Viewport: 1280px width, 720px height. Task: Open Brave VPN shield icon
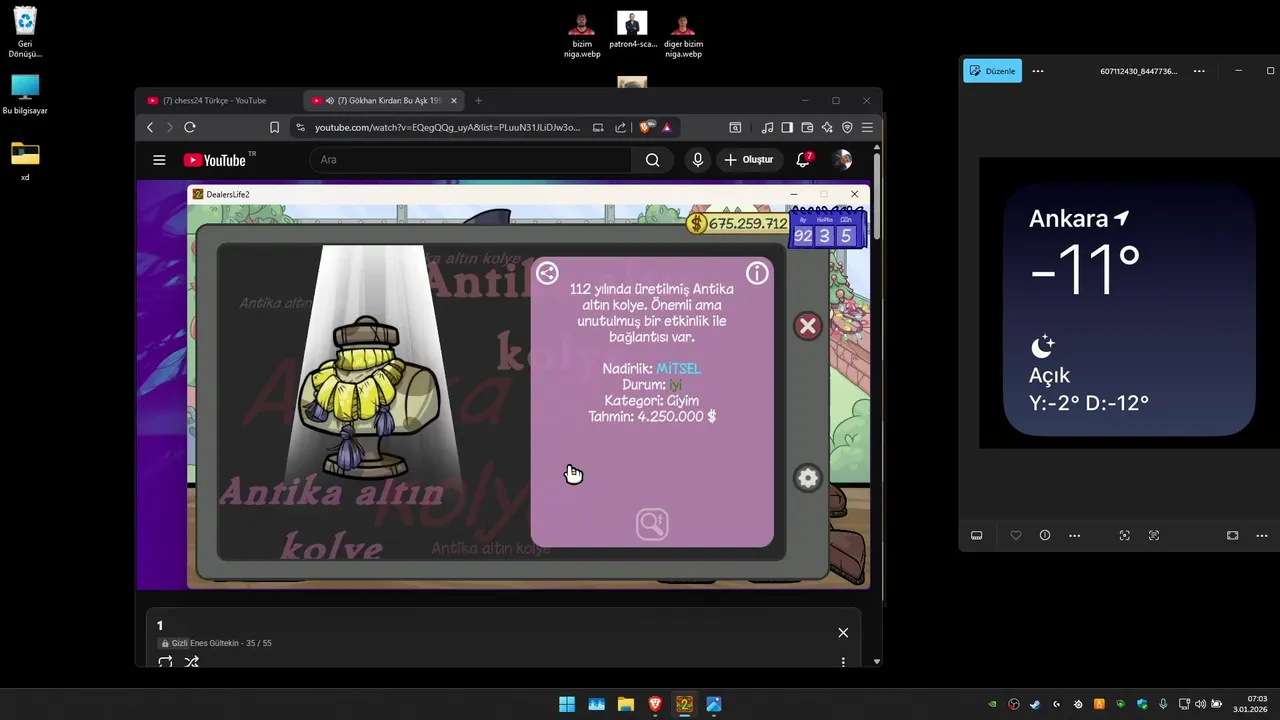847,127
